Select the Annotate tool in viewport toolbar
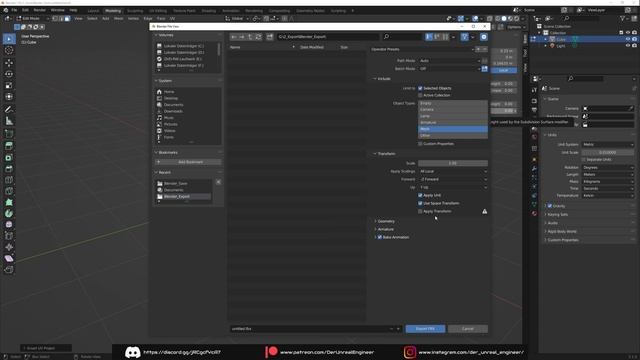The width and height of the screenshot is (640, 360). tap(9, 109)
